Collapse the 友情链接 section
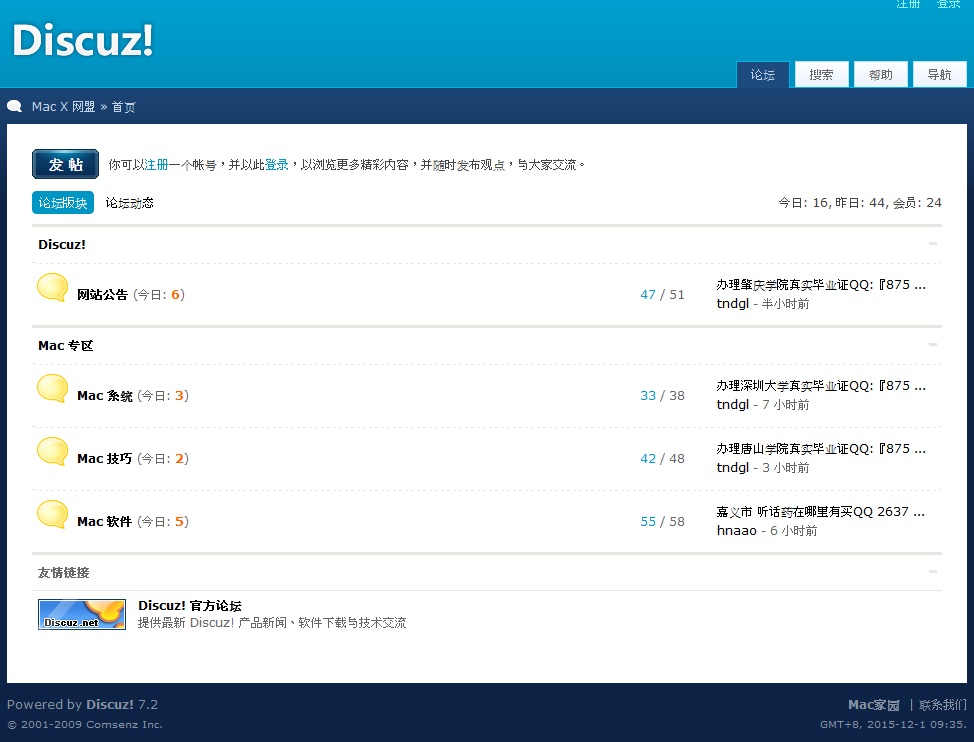The image size is (974, 742). click(932, 572)
